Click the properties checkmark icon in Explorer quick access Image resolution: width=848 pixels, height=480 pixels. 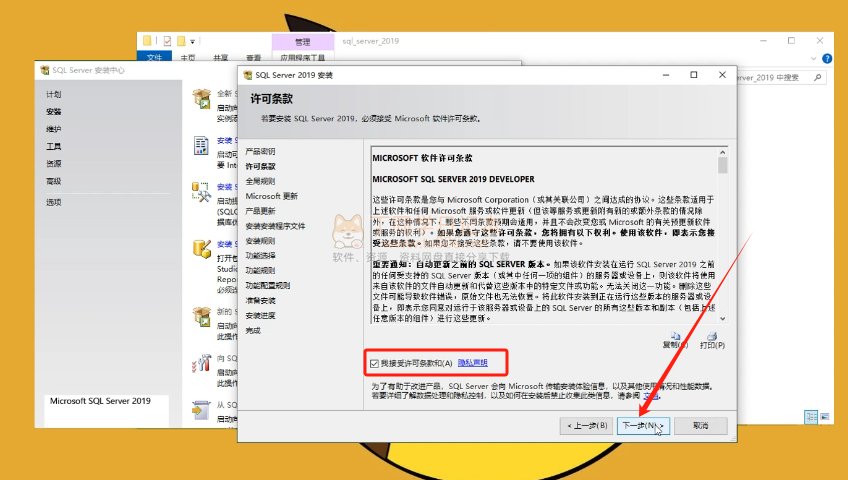[x=167, y=41]
